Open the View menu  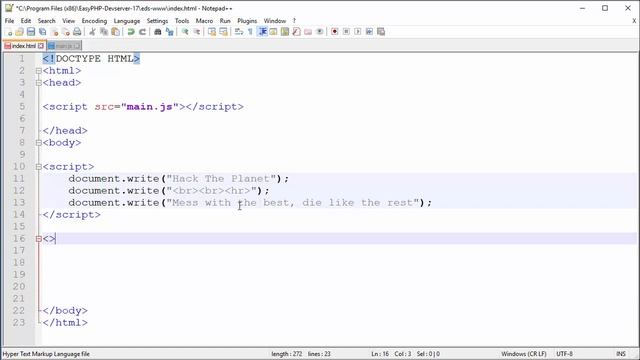tap(69, 21)
